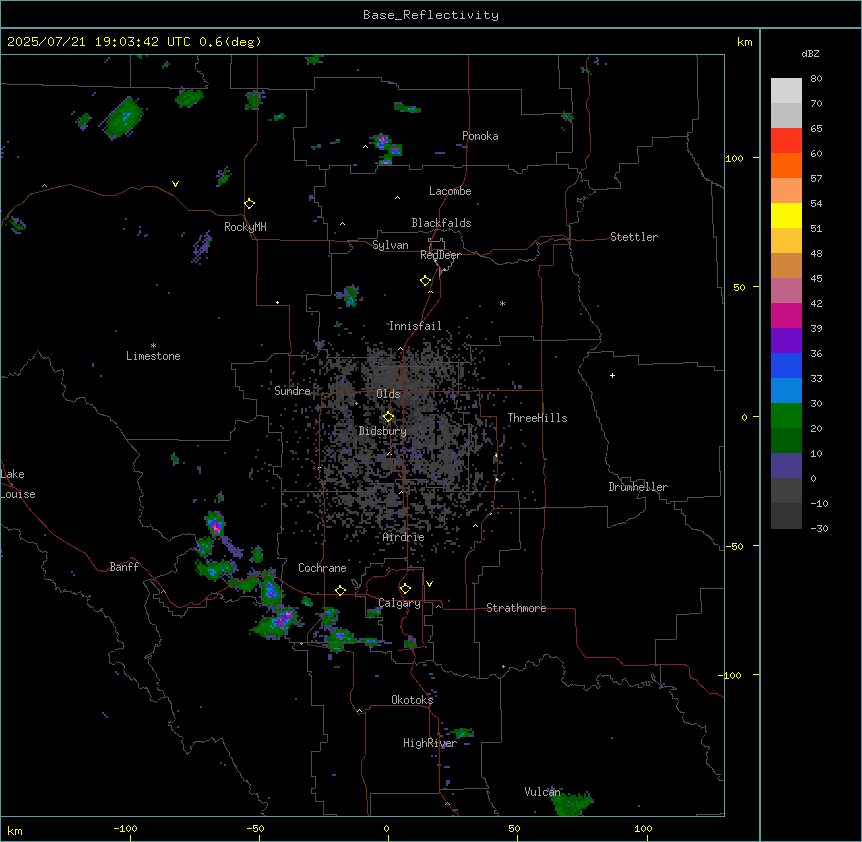862x842 pixels.
Task: Click the RockyMH label
Action: 245,227
